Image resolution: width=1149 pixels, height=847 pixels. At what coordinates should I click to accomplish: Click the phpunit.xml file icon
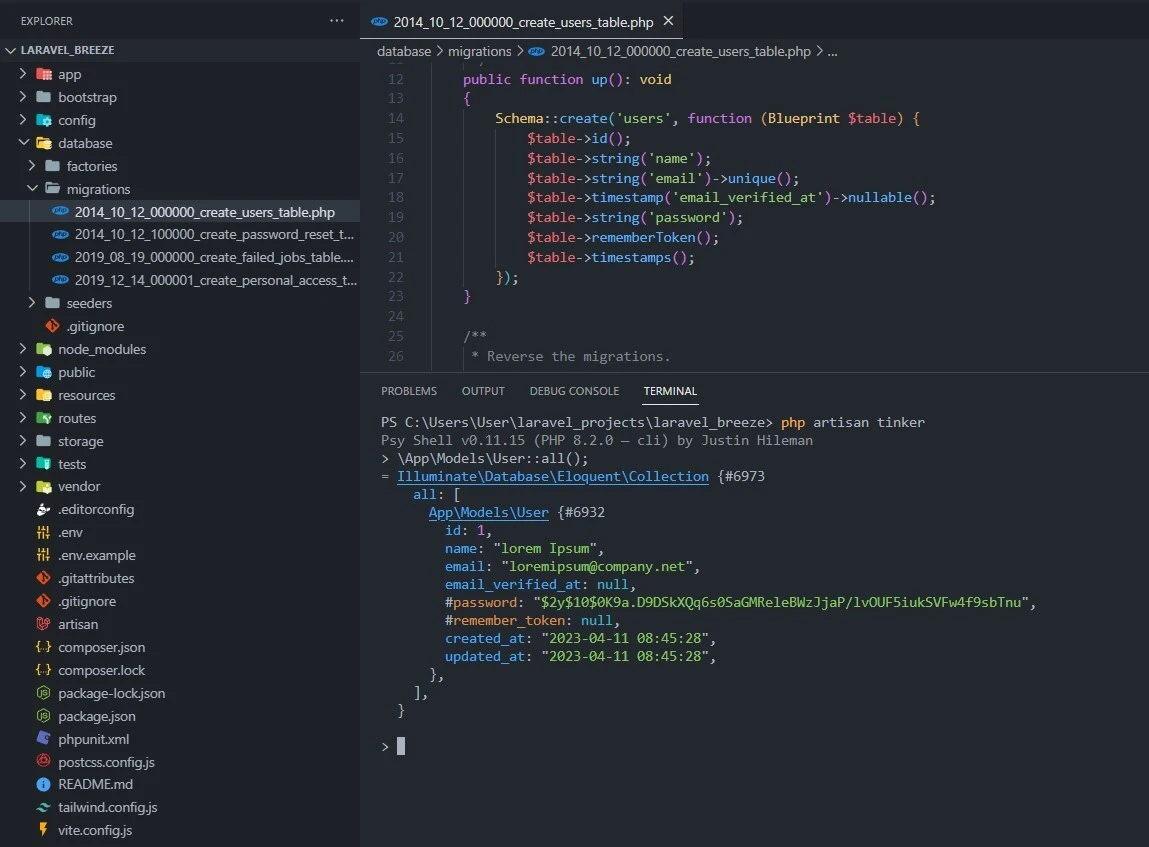click(43, 739)
